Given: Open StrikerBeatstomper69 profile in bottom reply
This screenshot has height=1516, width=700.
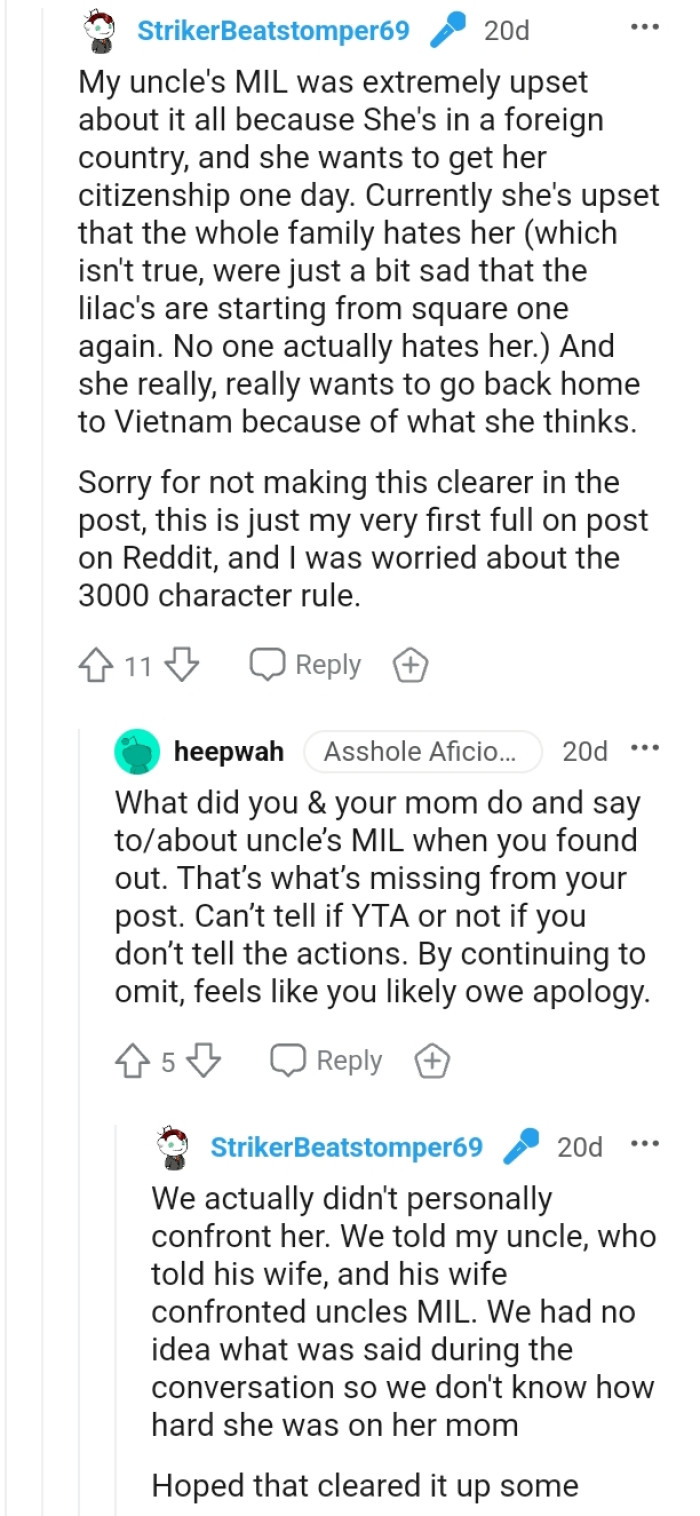Looking at the screenshot, I should 346,1147.
